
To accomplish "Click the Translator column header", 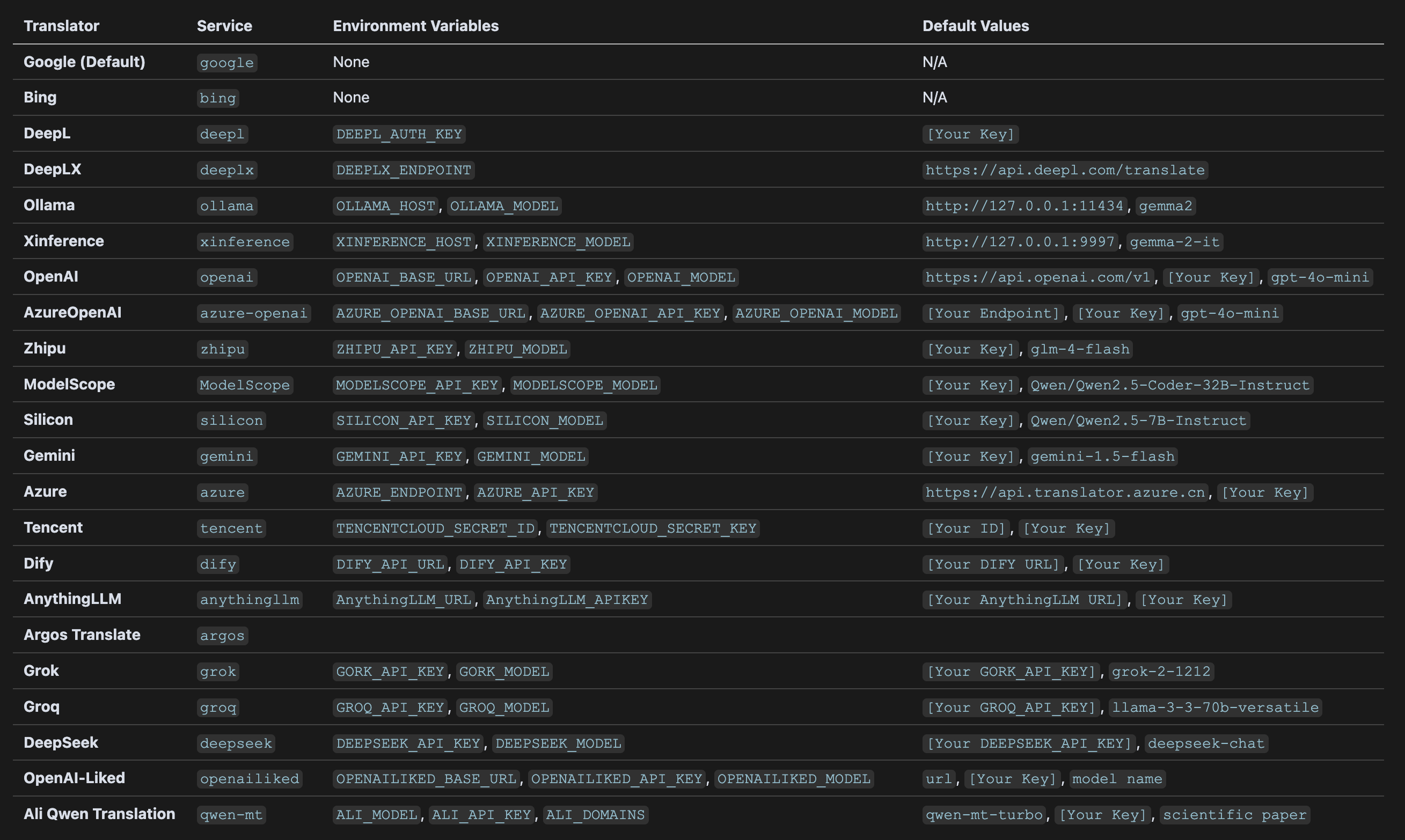I will 61,26.
